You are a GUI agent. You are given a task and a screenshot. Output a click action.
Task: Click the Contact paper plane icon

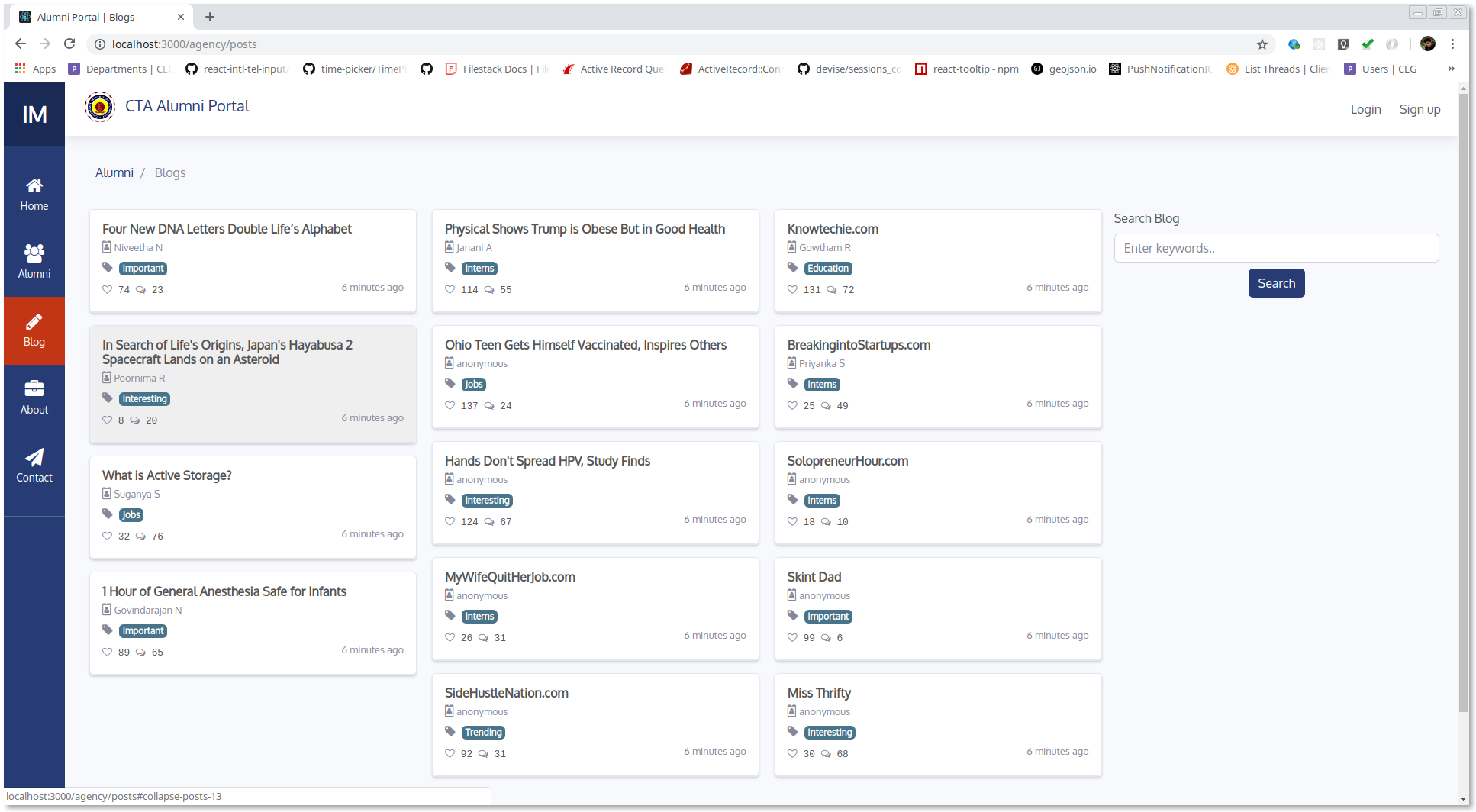coord(34,457)
